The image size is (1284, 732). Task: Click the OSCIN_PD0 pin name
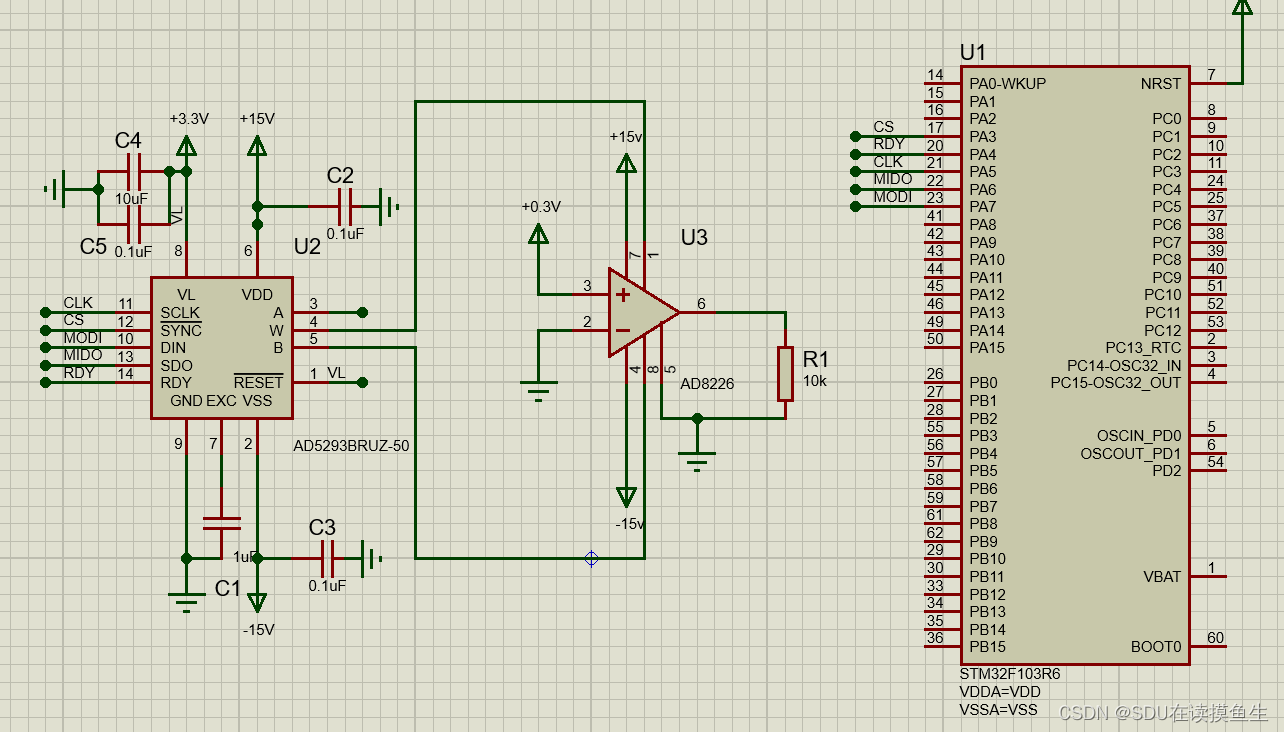tap(1139, 436)
